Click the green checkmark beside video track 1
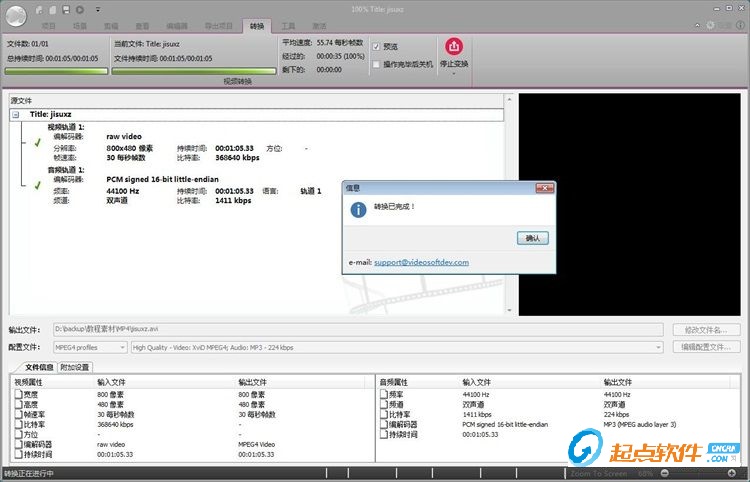 coord(38,142)
